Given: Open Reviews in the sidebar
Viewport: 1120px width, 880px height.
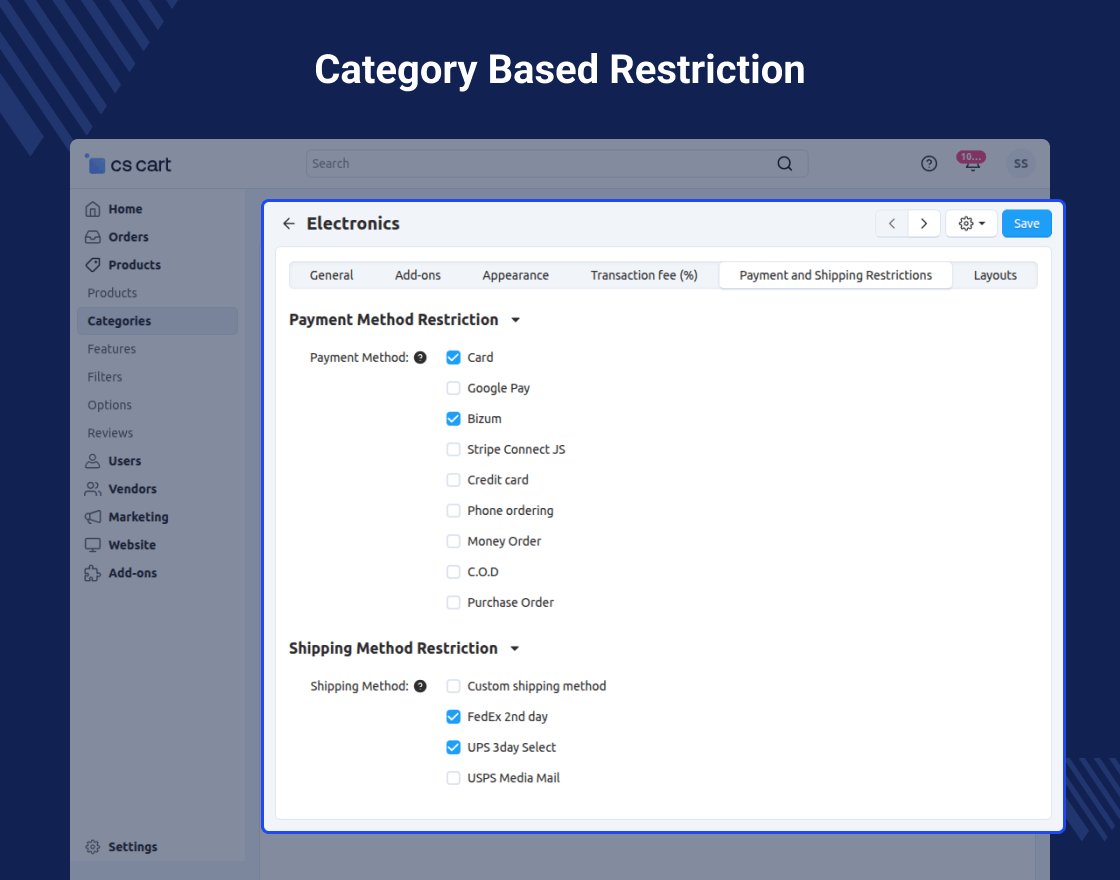Looking at the screenshot, I should click(x=110, y=433).
